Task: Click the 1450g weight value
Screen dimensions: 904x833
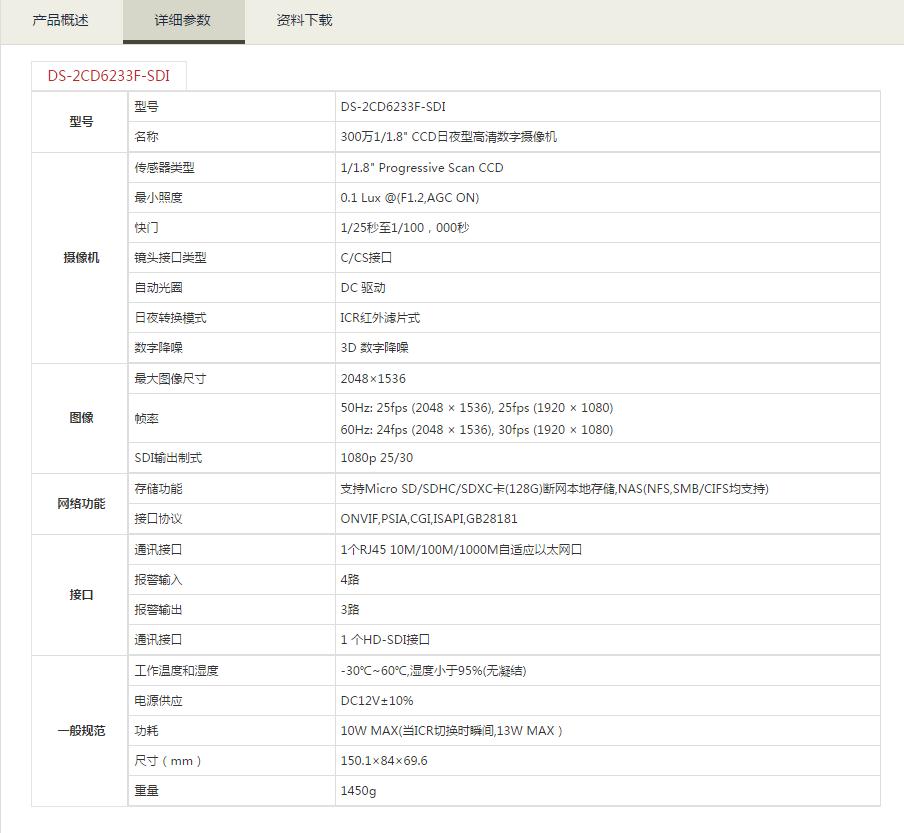Action: [x=358, y=791]
